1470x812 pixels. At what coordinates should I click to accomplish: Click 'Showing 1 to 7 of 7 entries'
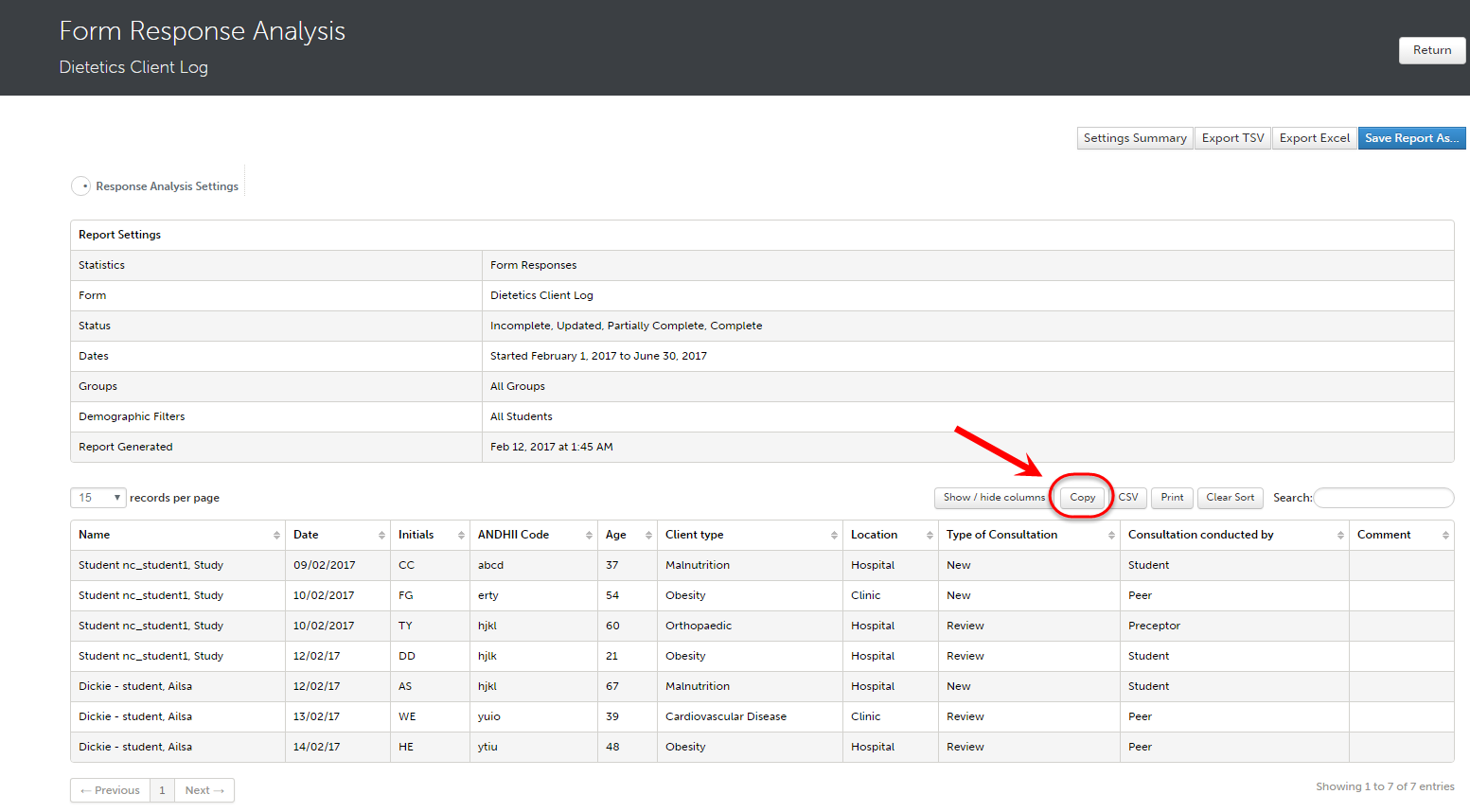1385,786
